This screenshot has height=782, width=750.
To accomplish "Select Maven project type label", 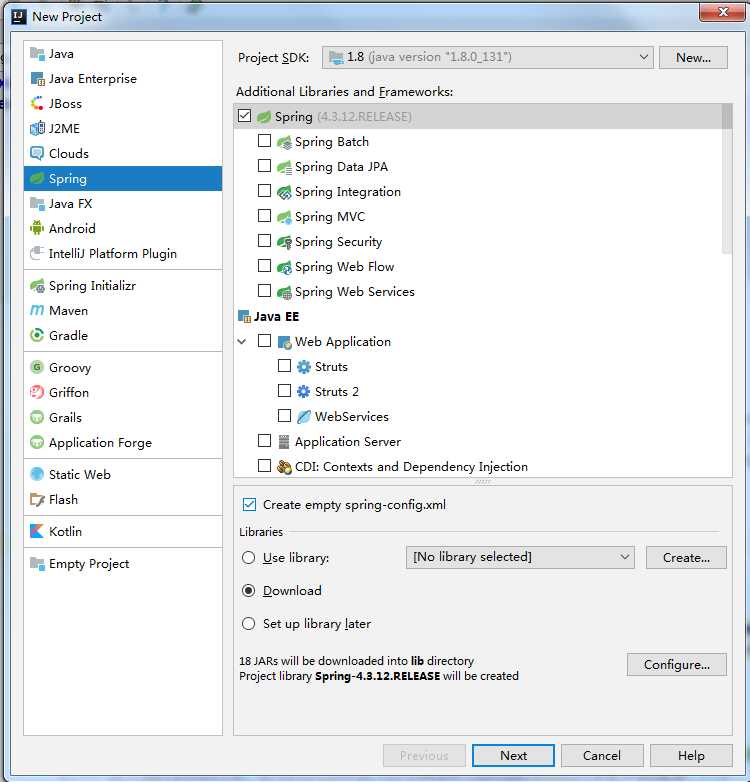I will [68, 311].
